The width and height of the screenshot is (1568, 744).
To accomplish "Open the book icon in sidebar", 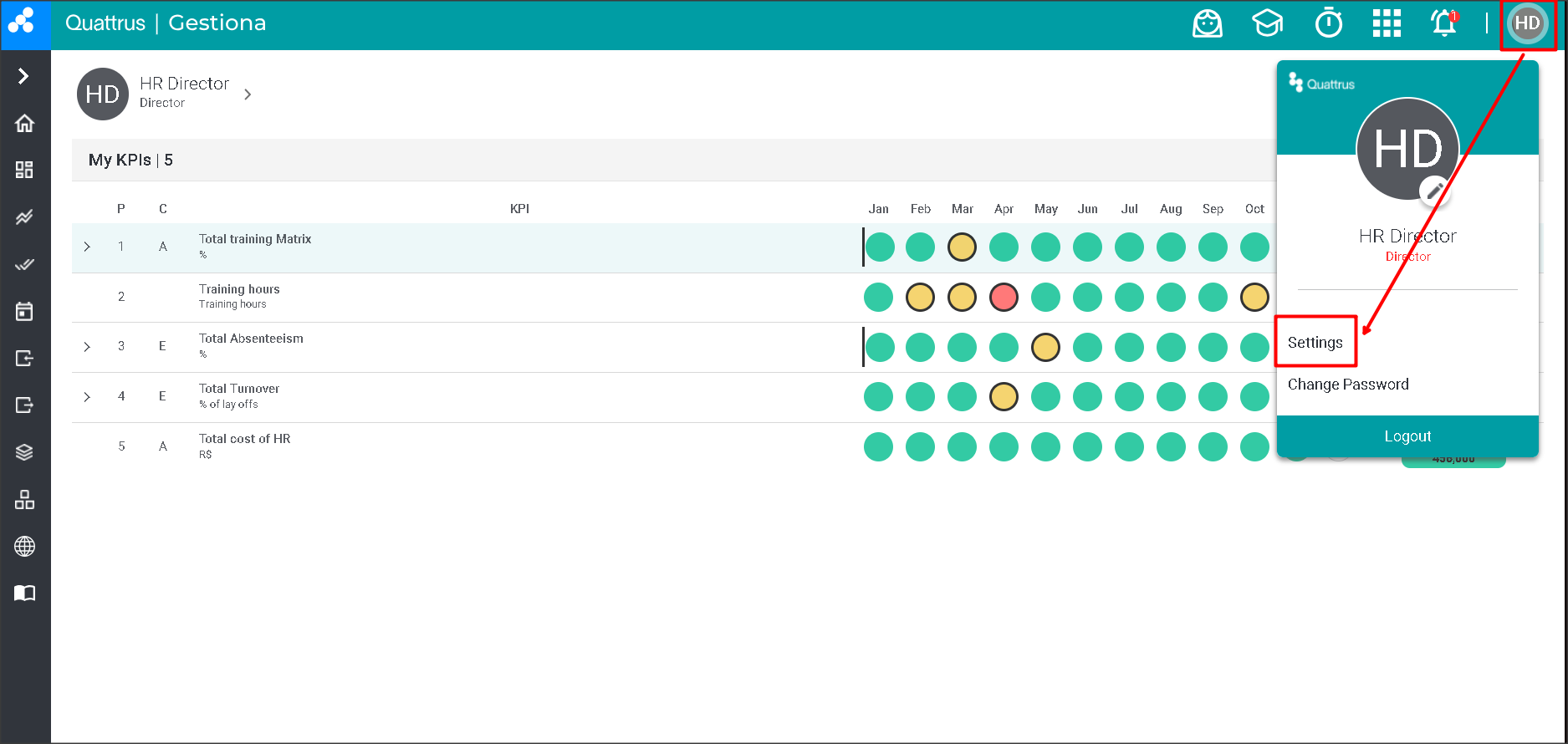I will (x=24, y=594).
